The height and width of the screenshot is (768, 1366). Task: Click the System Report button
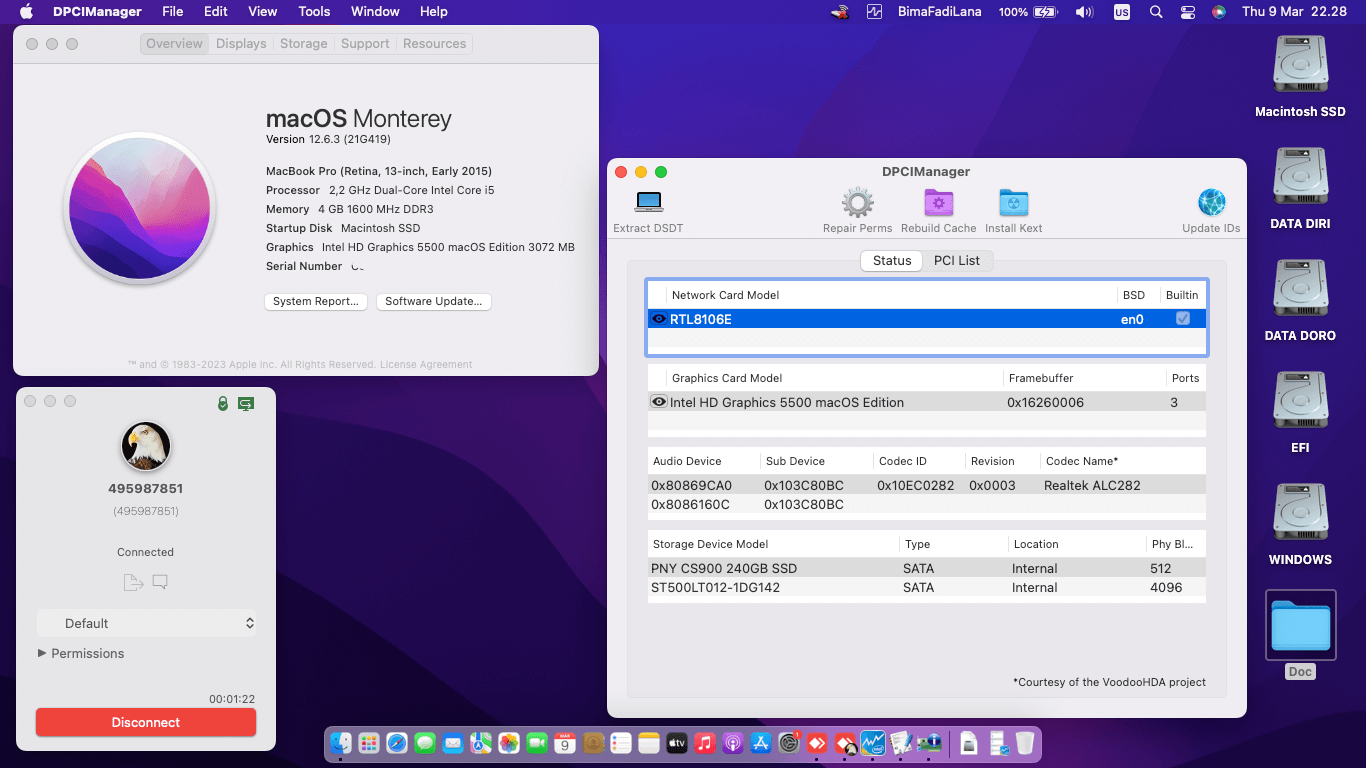(316, 301)
